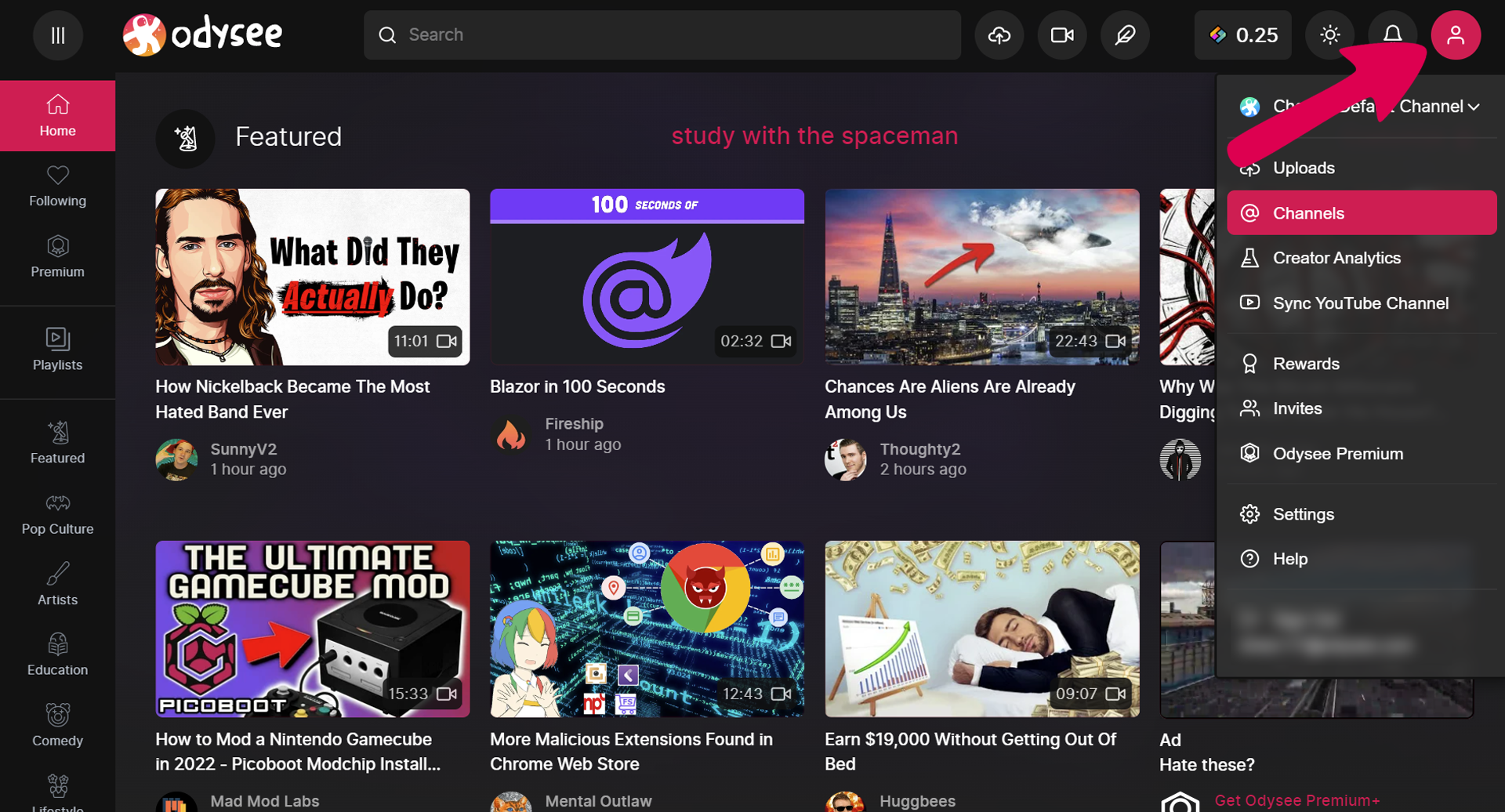Image resolution: width=1505 pixels, height=812 pixels.
Task: Select Channels in the account menu
Action: (x=1362, y=212)
